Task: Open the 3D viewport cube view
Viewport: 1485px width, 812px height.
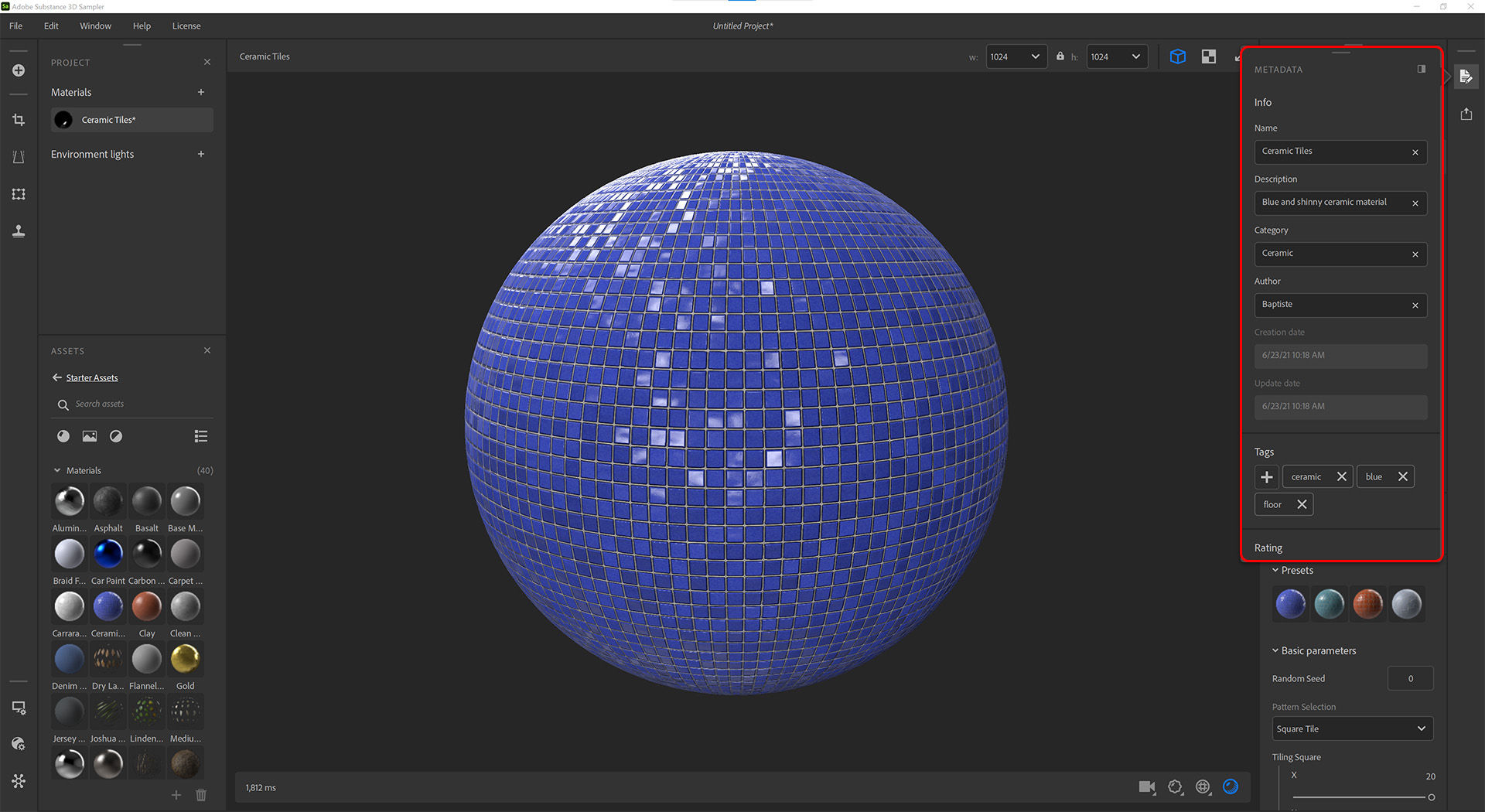Action: coord(1178,56)
